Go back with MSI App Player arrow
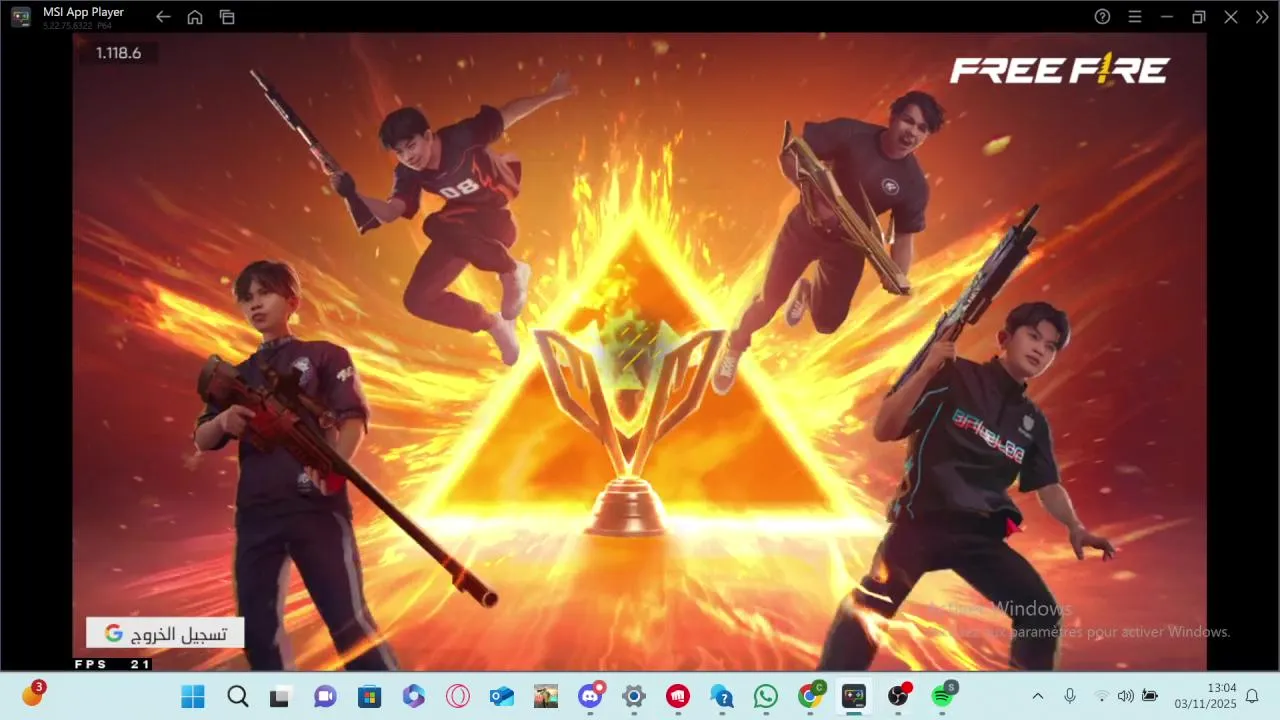Screen dimensions: 1280x720 163,17
